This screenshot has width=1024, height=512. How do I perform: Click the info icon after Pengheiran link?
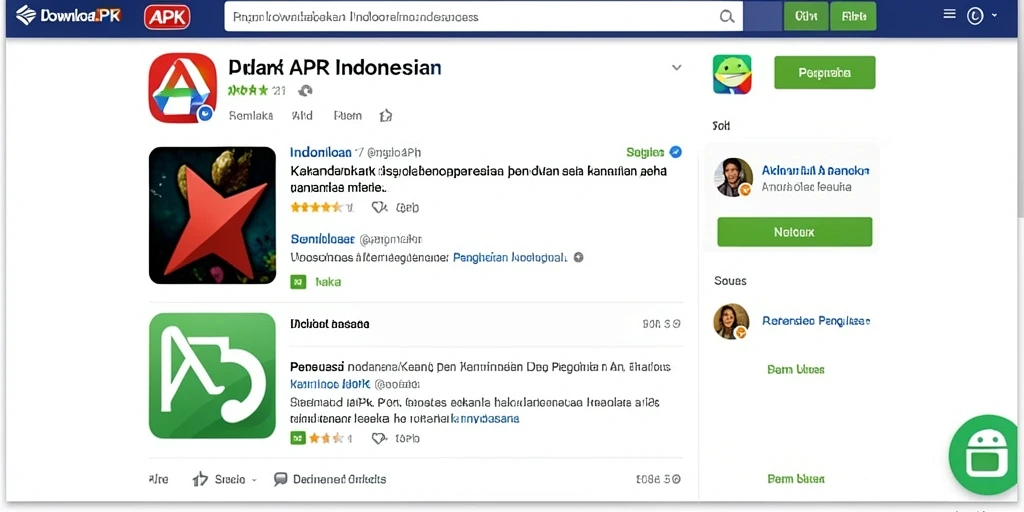pos(578,257)
